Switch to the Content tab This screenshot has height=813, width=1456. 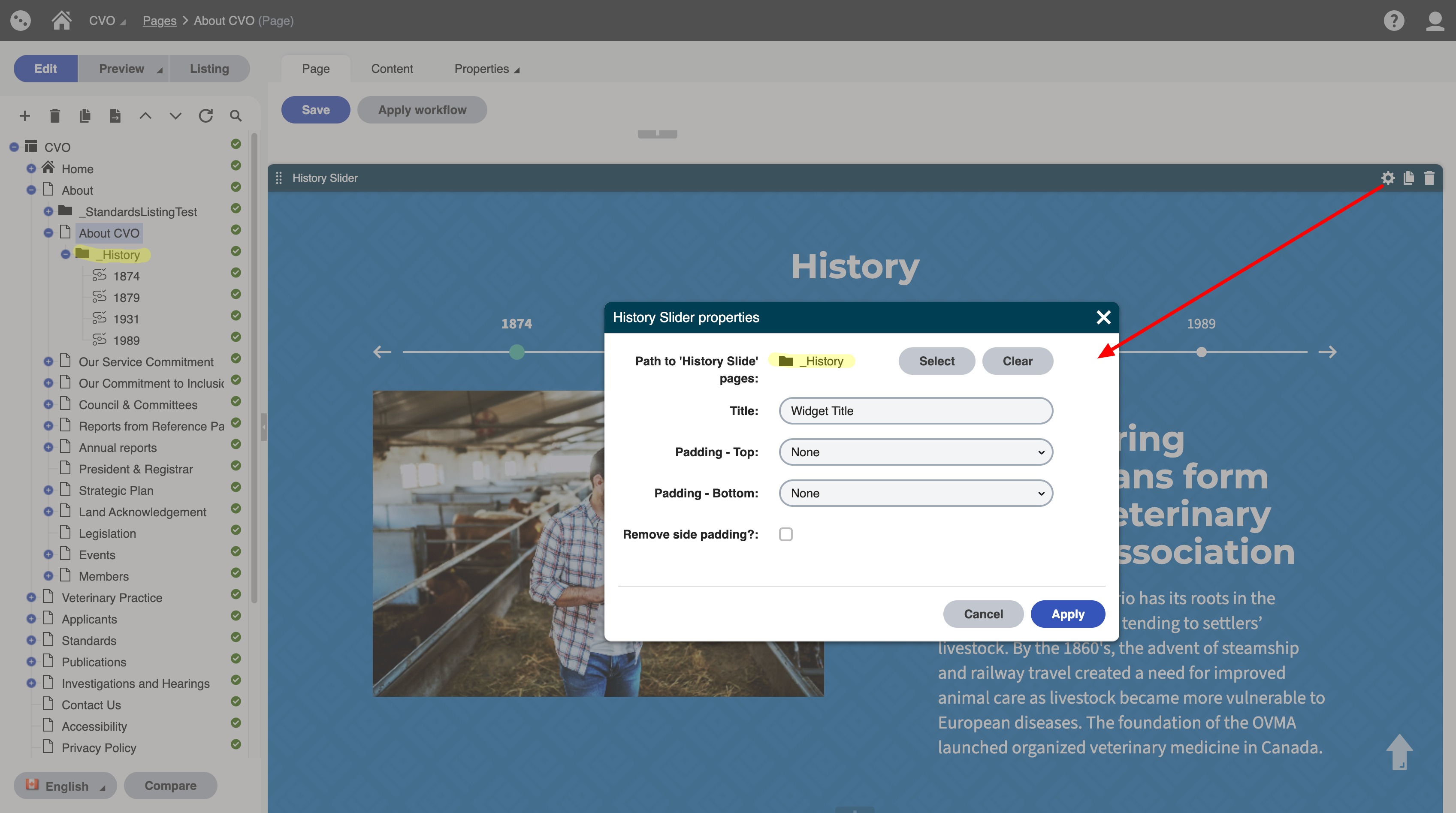coord(392,69)
